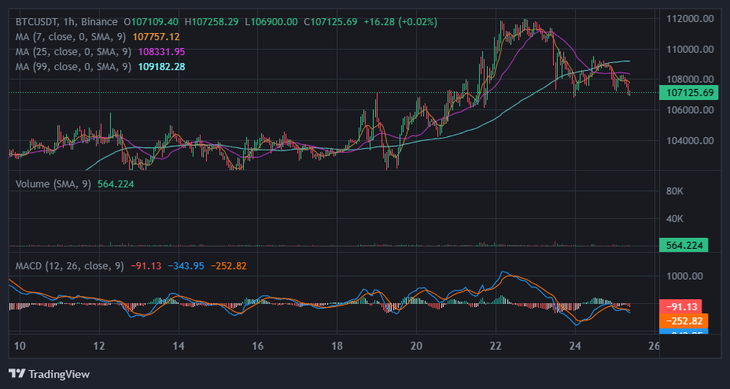Click date 20 on time axis

pyautogui.click(x=416, y=346)
